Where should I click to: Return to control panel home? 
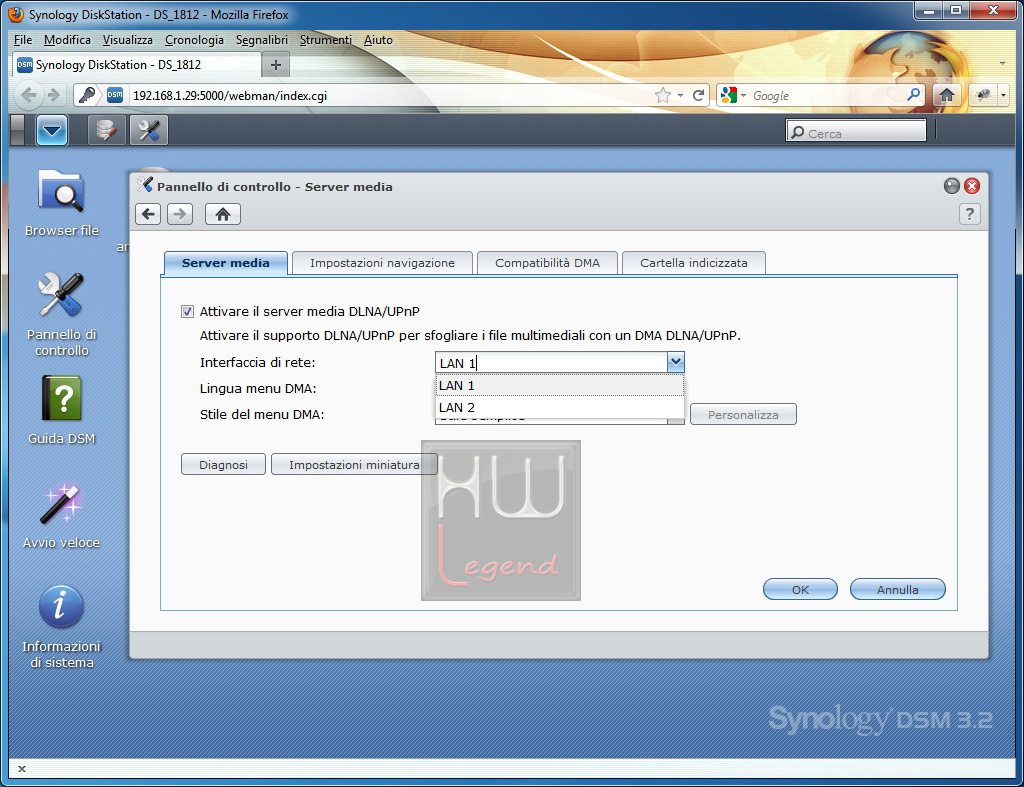coord(223,214)
